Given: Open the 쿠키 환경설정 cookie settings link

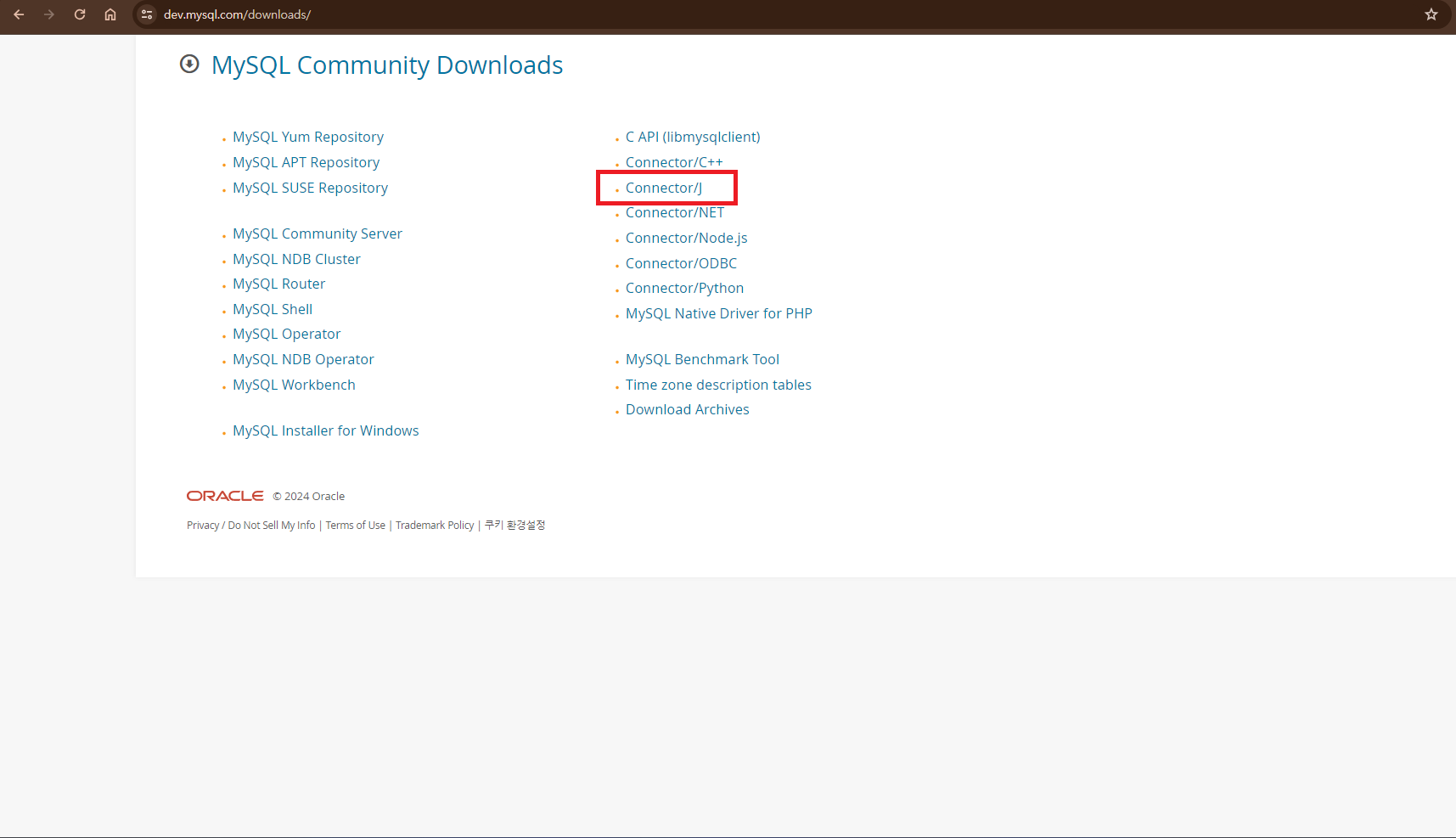Looking at the screenshot, I should pos(514,526).
